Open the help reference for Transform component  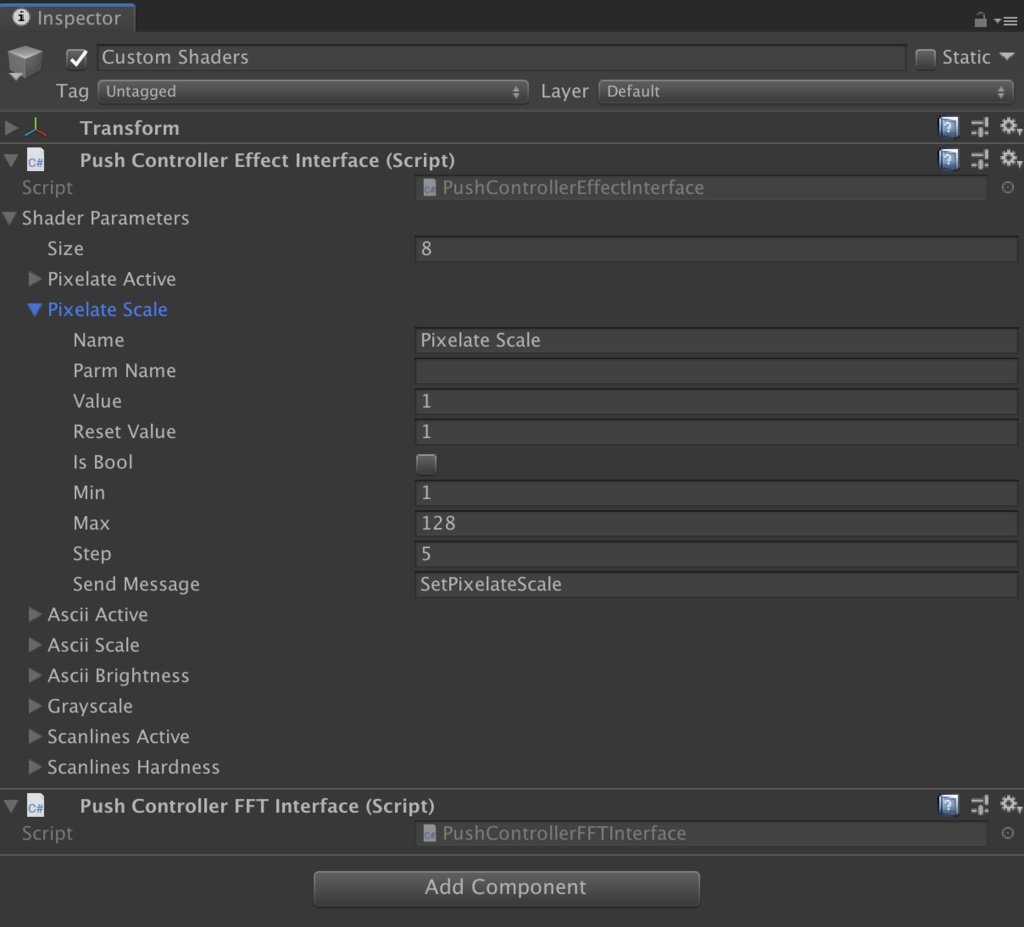pyautogui.click(x=948, y=127)
